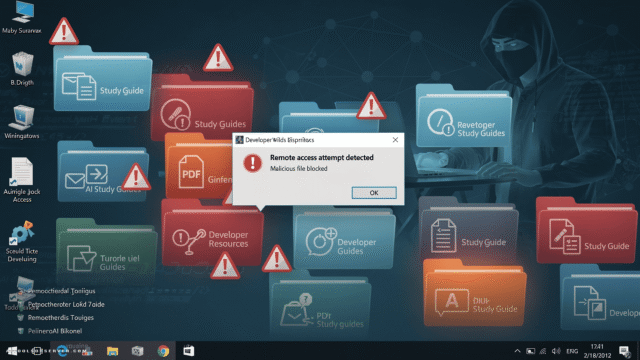Open the green Turorle uel Guides folder
This screenshot has height=360, width=640.
coord(106,251)
